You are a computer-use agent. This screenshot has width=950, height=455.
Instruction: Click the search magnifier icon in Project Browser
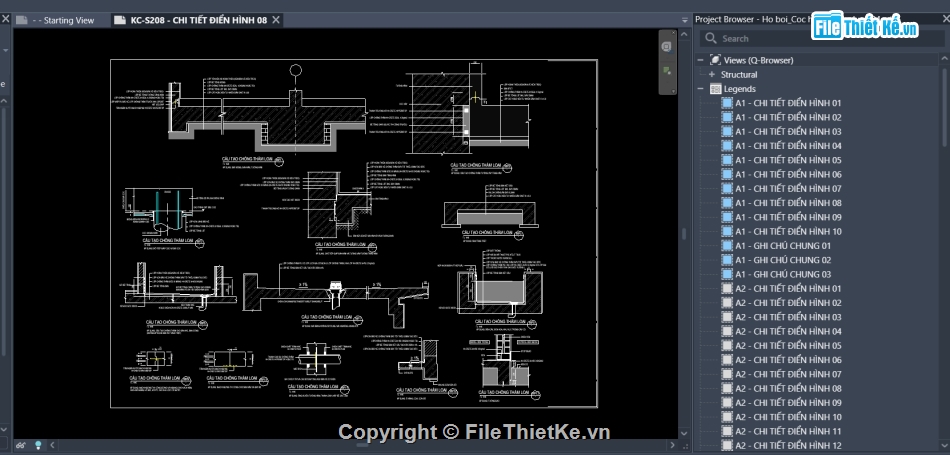tap(710, 38)
